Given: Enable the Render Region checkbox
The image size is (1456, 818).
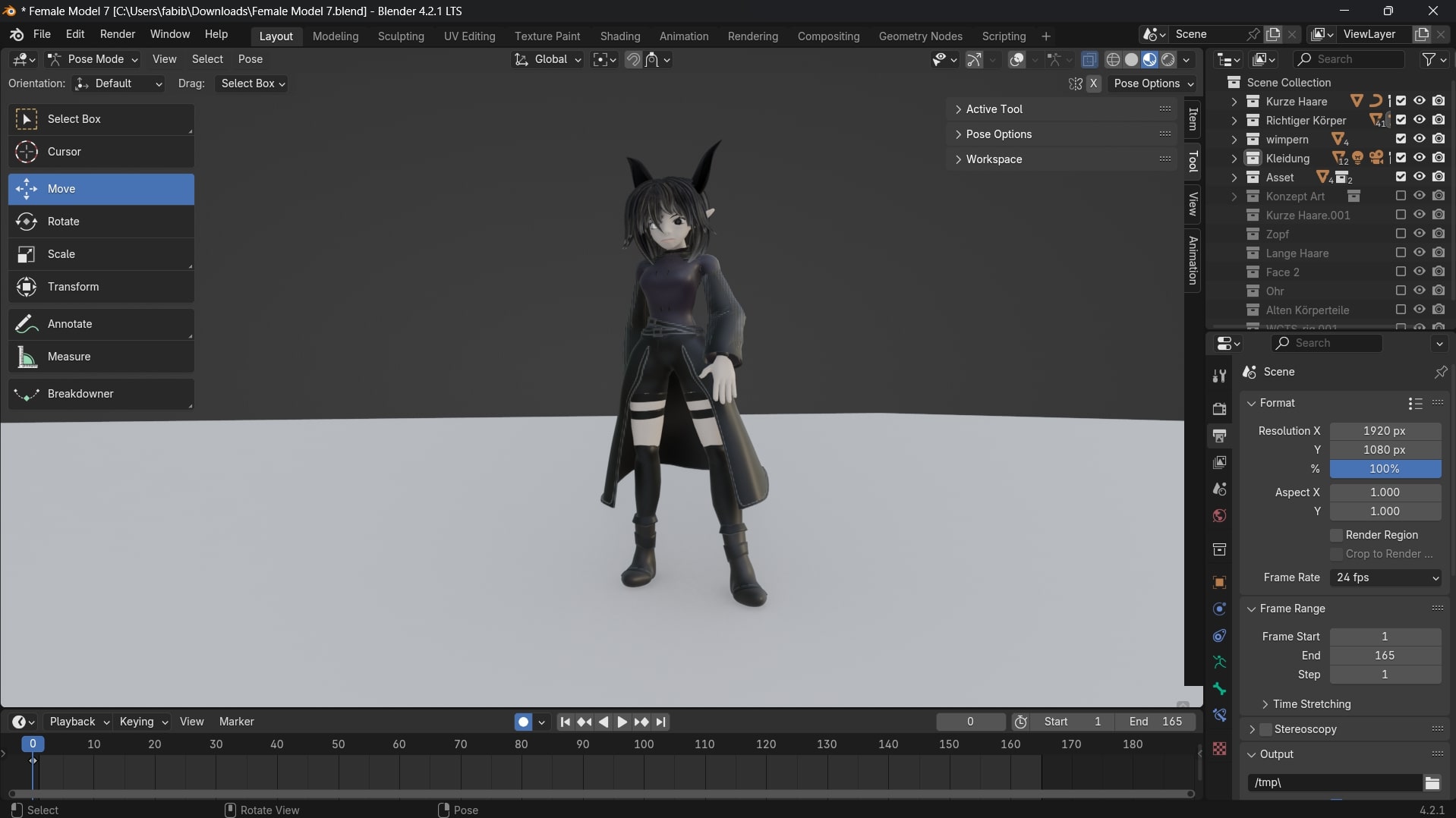Looking at the screenshot, I should point(1337,535).
